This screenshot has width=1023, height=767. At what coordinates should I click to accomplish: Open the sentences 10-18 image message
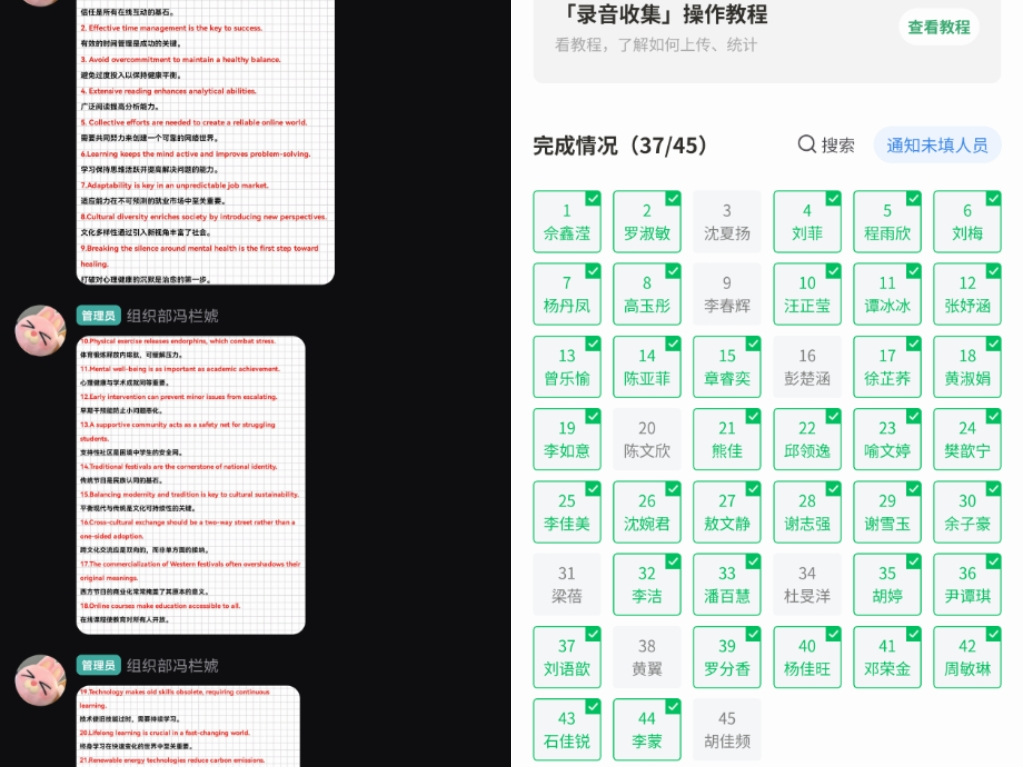coord(191,485)
